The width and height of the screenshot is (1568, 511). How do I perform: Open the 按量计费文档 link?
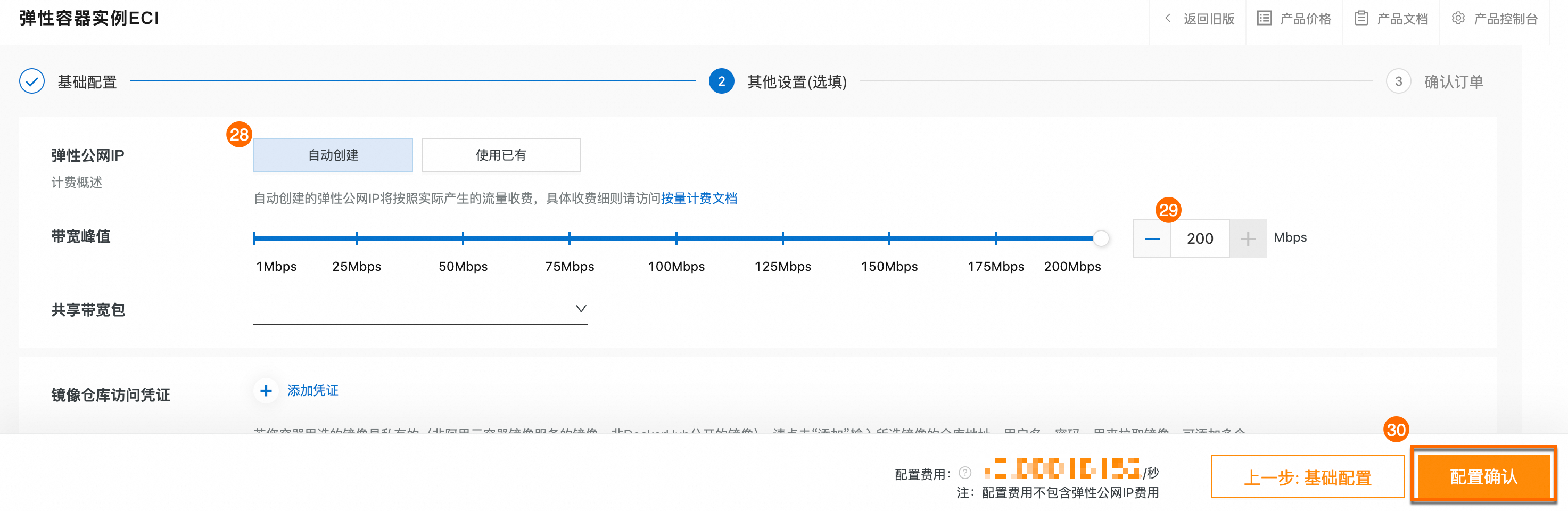click(x=699, y=199)
